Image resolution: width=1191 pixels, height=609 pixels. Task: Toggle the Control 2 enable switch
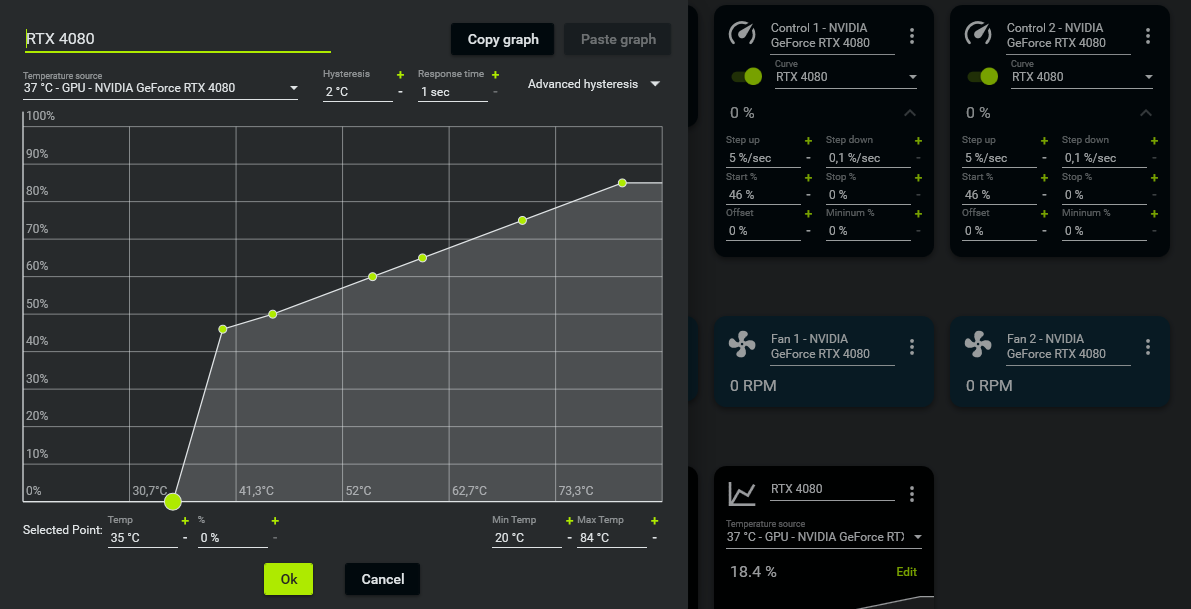[983, 76]
